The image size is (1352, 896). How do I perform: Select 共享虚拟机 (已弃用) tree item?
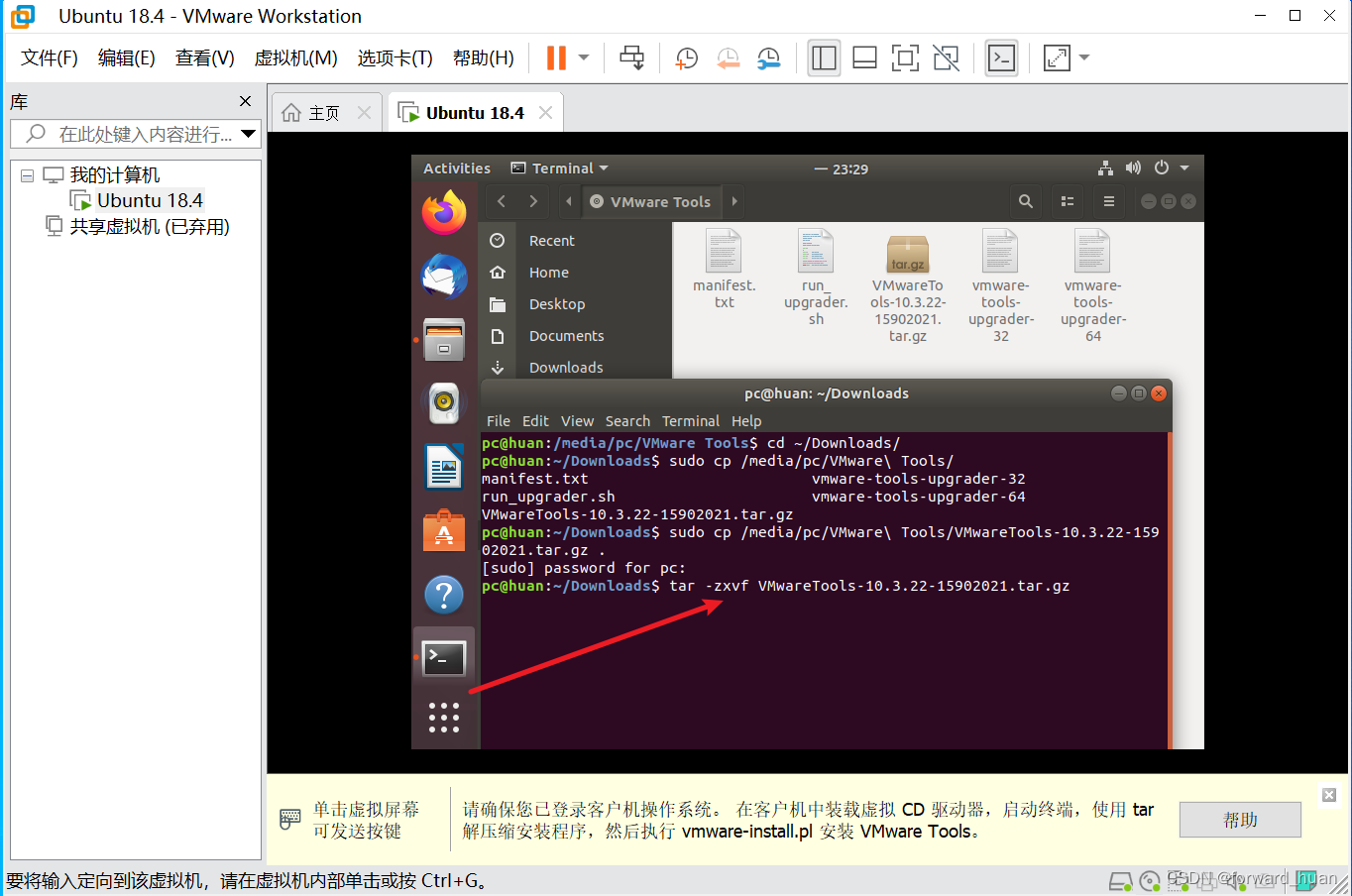[x=149, y=226]
